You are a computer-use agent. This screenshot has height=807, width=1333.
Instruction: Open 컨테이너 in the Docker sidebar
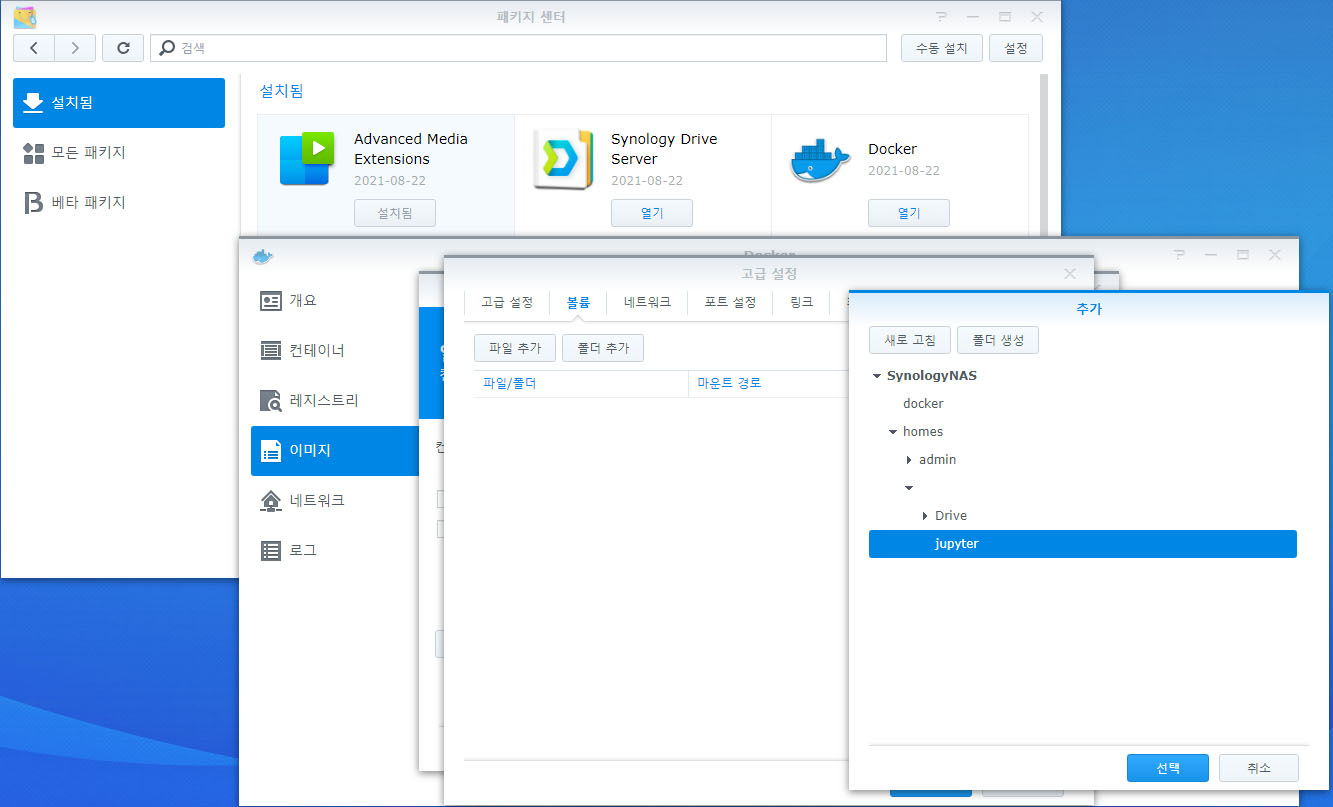pyautogui.click(x=334, y=351)
